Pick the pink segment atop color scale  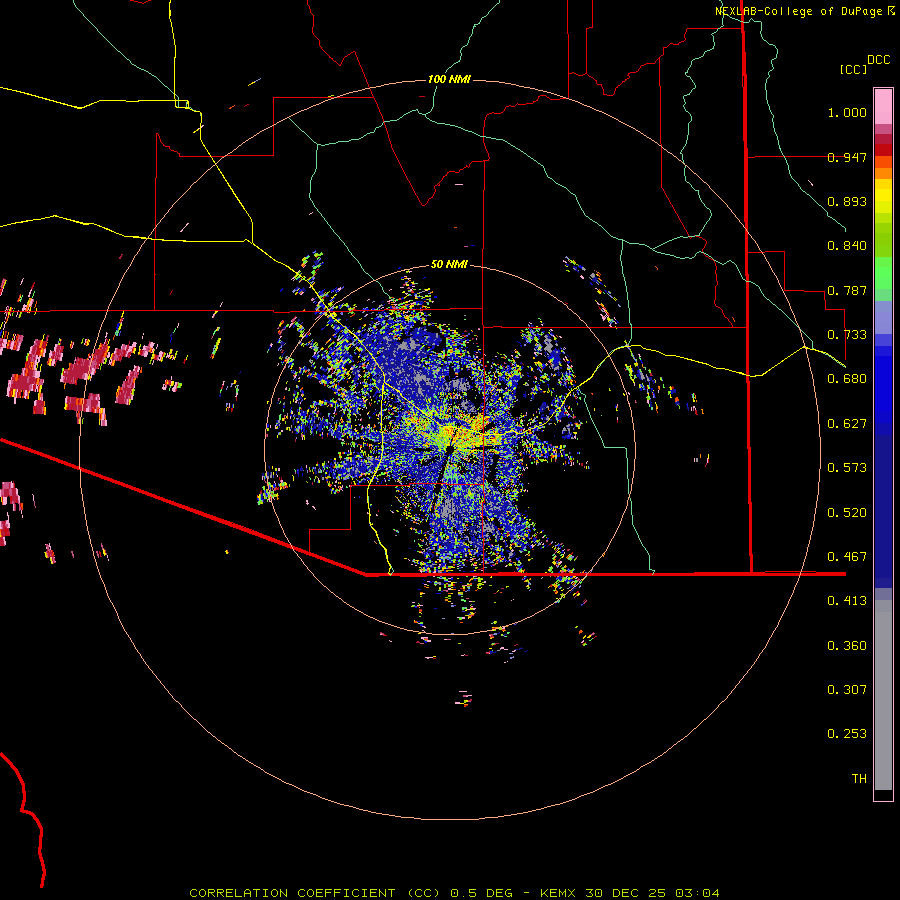883,107
